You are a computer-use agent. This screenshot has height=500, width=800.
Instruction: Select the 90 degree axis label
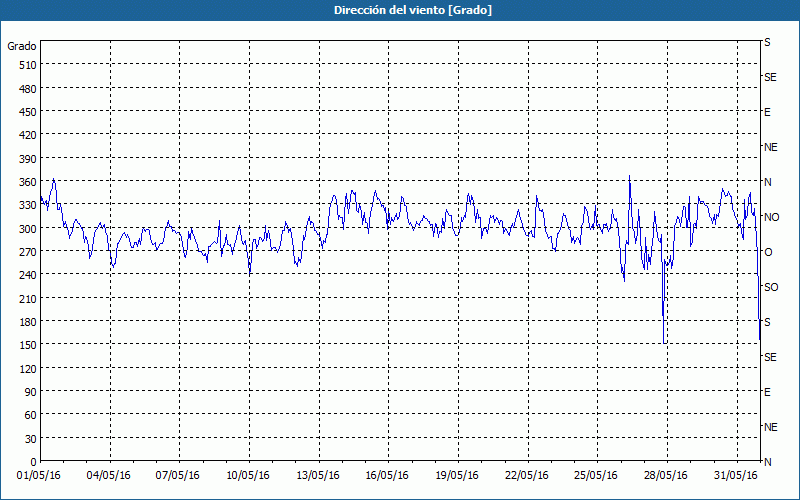[31, 392]
